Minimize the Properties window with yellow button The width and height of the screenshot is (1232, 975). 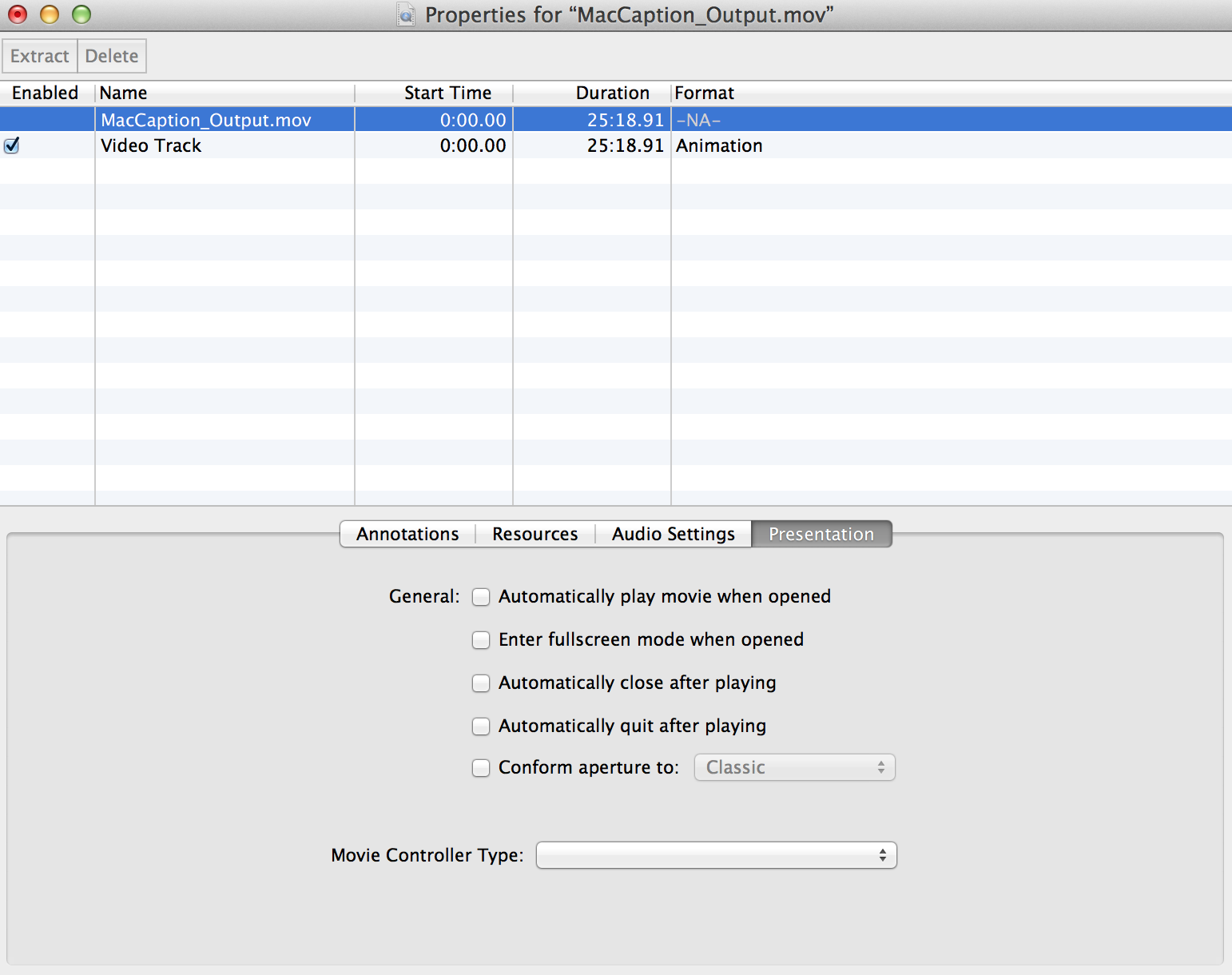tap(50, 14)
